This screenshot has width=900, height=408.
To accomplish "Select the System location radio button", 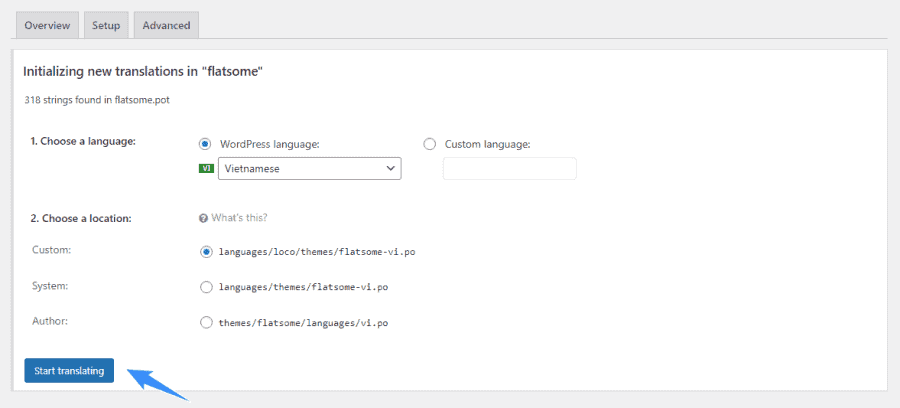I will tap(206, 287).
